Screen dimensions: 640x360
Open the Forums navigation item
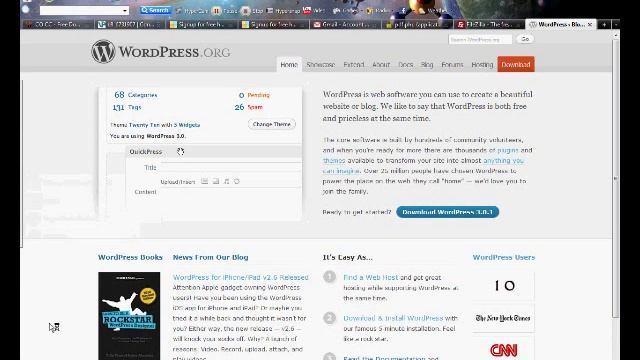[x=452, y=64]
